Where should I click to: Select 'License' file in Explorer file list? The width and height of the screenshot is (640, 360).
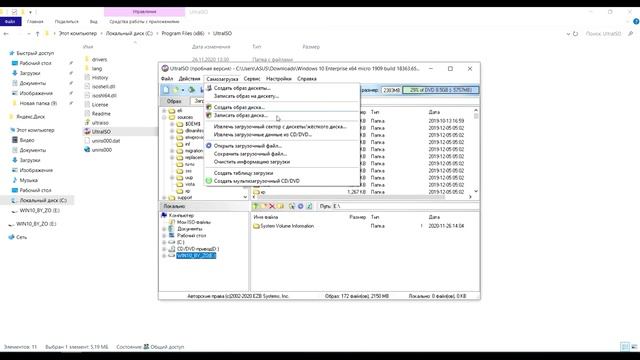[100, 104]
